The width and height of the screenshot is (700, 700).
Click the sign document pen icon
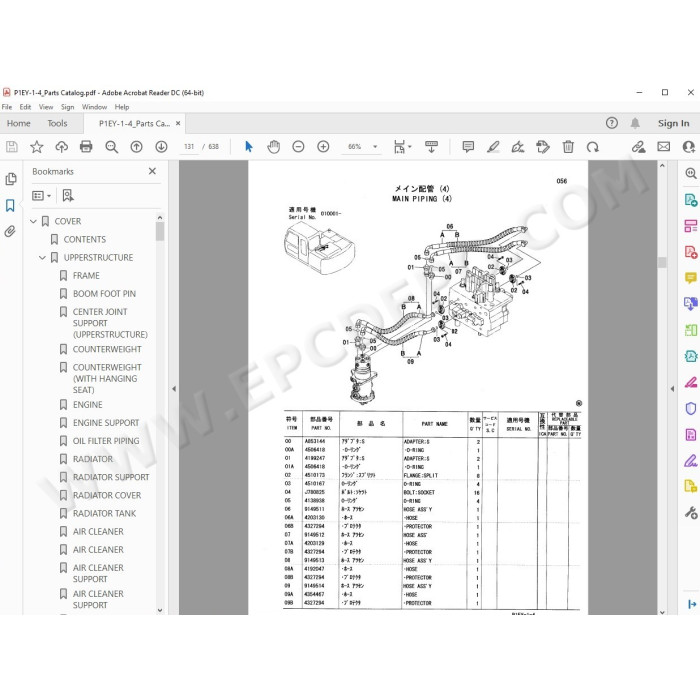[x=518, y=147]
